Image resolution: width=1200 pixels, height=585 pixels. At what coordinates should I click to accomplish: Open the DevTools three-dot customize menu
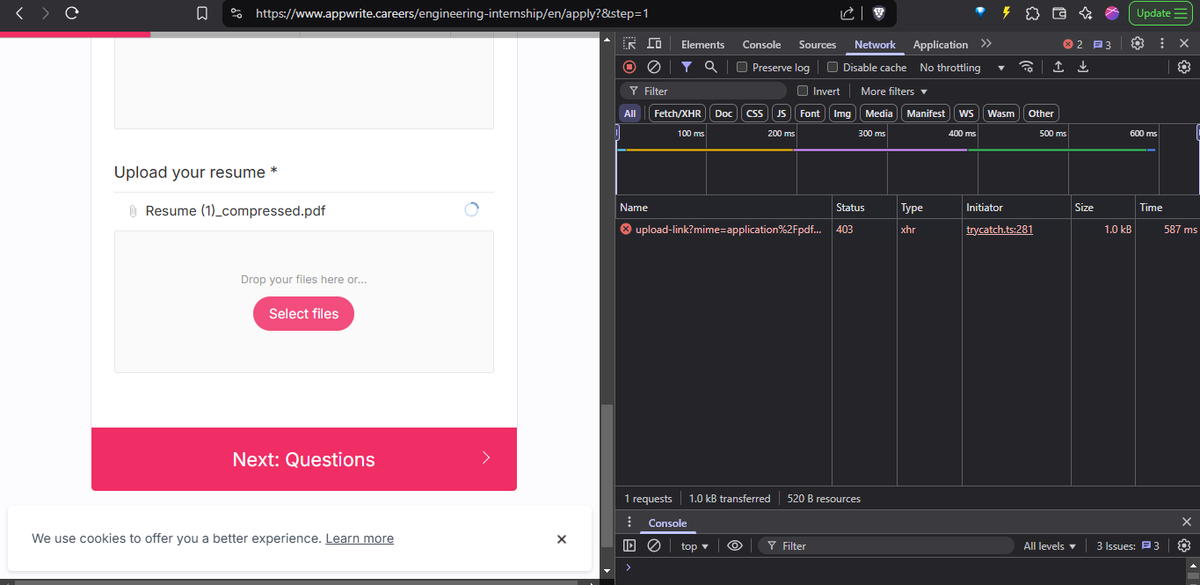pyautogui.click(x=1161, y=44)
